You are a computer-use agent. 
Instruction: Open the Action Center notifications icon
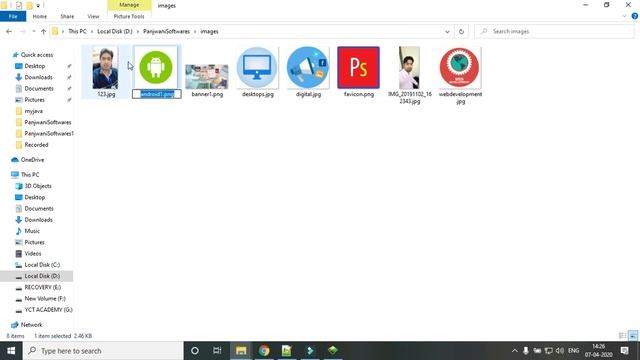(x=624, y=351)
